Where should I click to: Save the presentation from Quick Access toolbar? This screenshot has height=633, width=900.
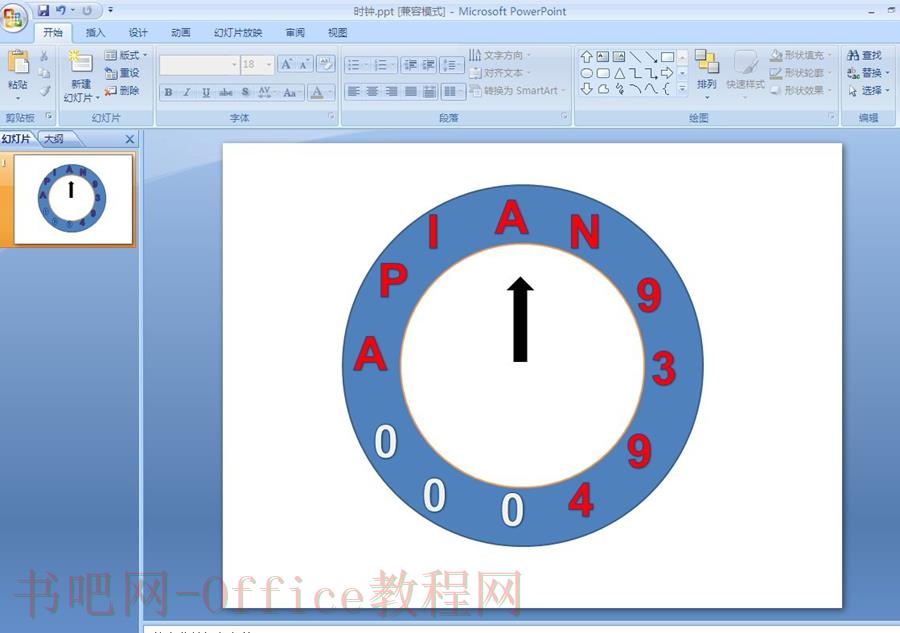(x=43, y=10)
